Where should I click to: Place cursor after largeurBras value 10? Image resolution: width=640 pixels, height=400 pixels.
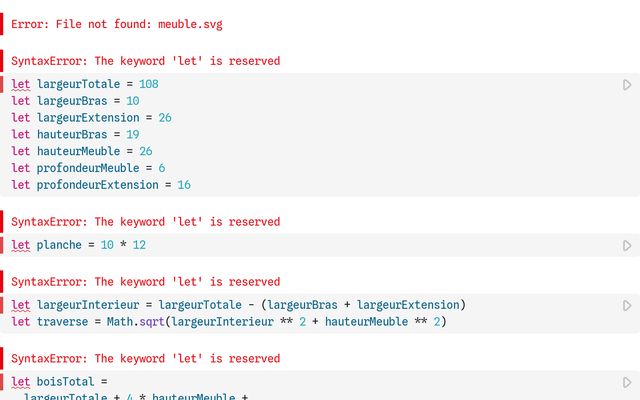coord(140,101)
